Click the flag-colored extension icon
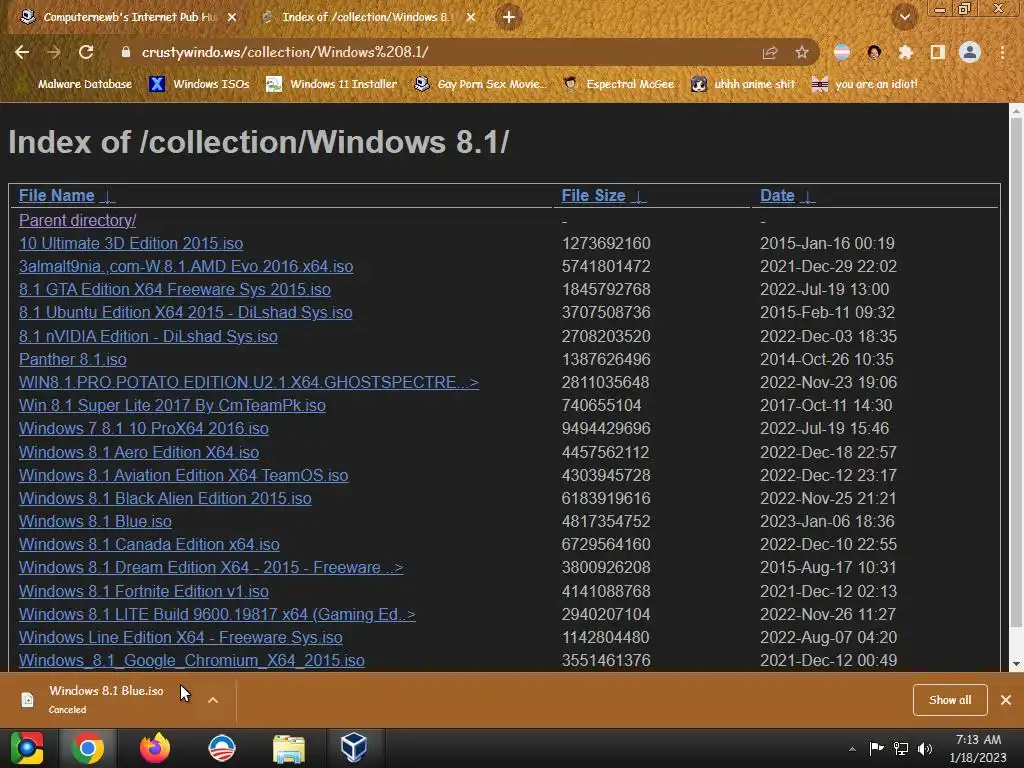1024x768 pixels. tap(842, 52)
